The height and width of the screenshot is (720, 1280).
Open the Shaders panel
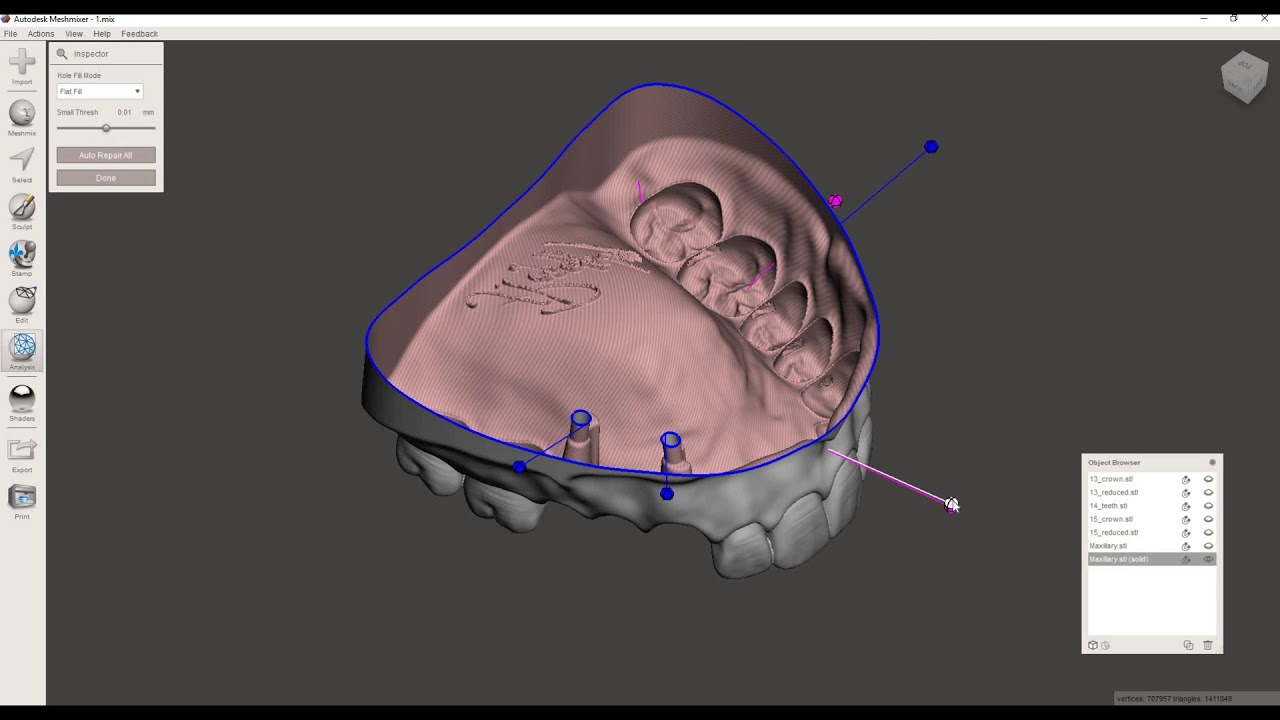(x=22, y=403)
